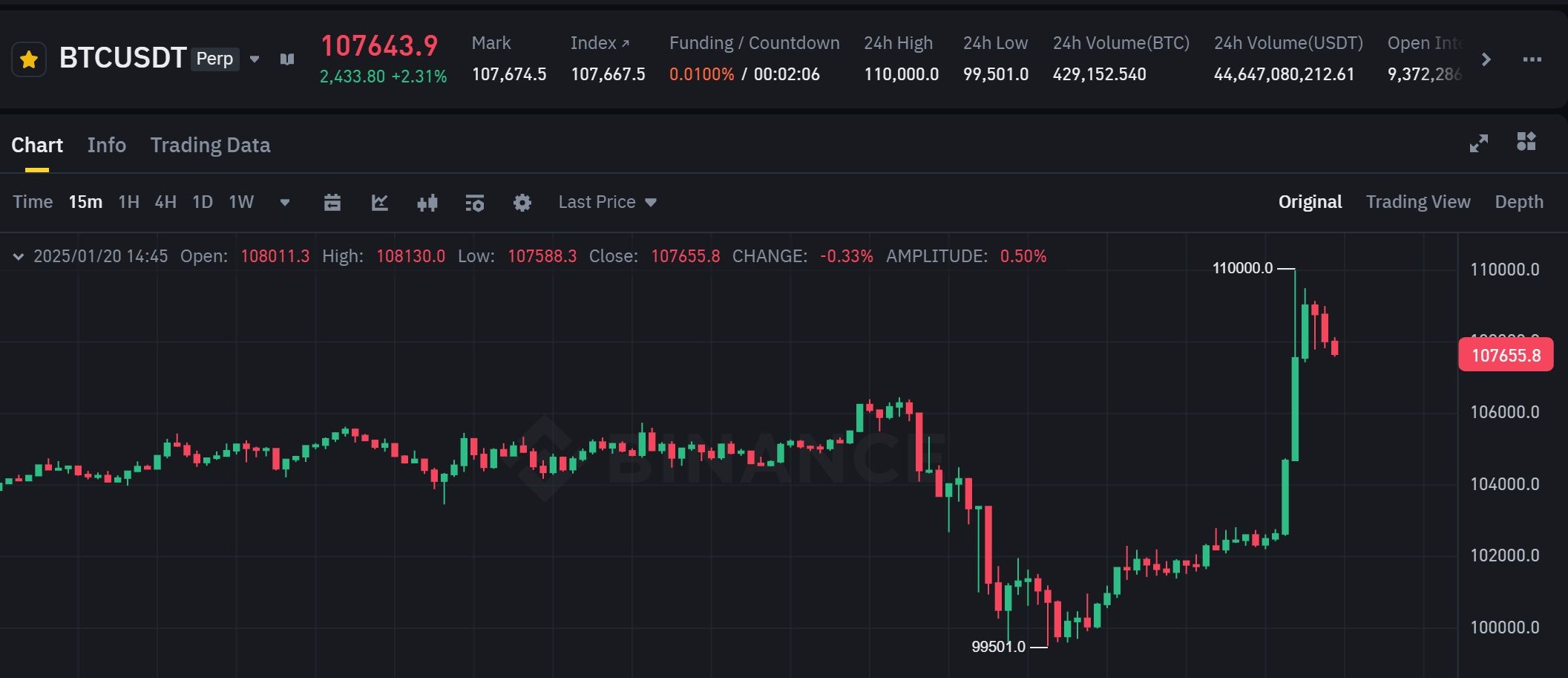The image size is (1568, 678).
Task: Open the chart display options icon
Action: (475, 203)
